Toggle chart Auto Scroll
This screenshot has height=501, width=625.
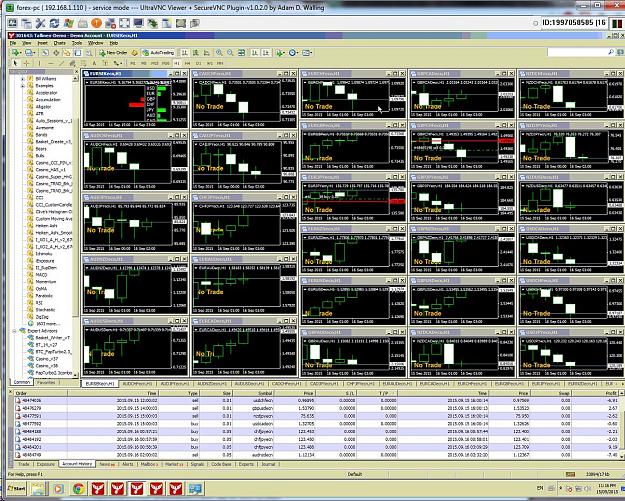(255, 53)
